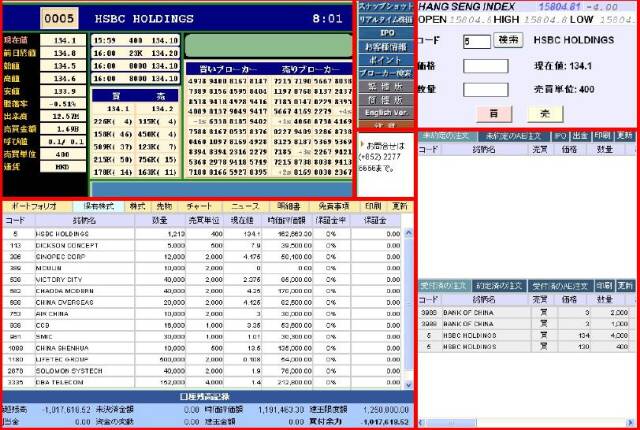The height and width of the screenshot is (430, 640).
Task: Open the 免責事項 disclaimer tab
Action: click(x=334, y=206)
